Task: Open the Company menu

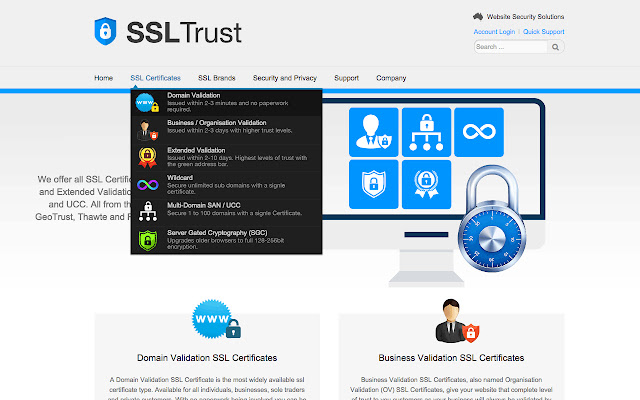Action: pyautogui.click(x=391, y=78)
